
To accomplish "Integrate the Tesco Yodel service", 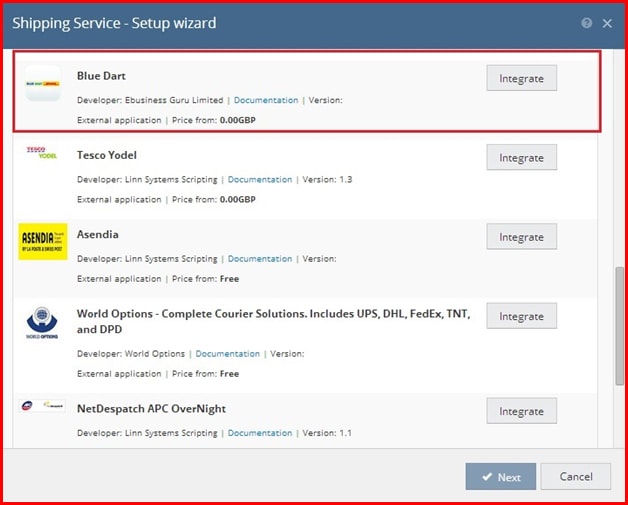I will click(x=521, y=157).
